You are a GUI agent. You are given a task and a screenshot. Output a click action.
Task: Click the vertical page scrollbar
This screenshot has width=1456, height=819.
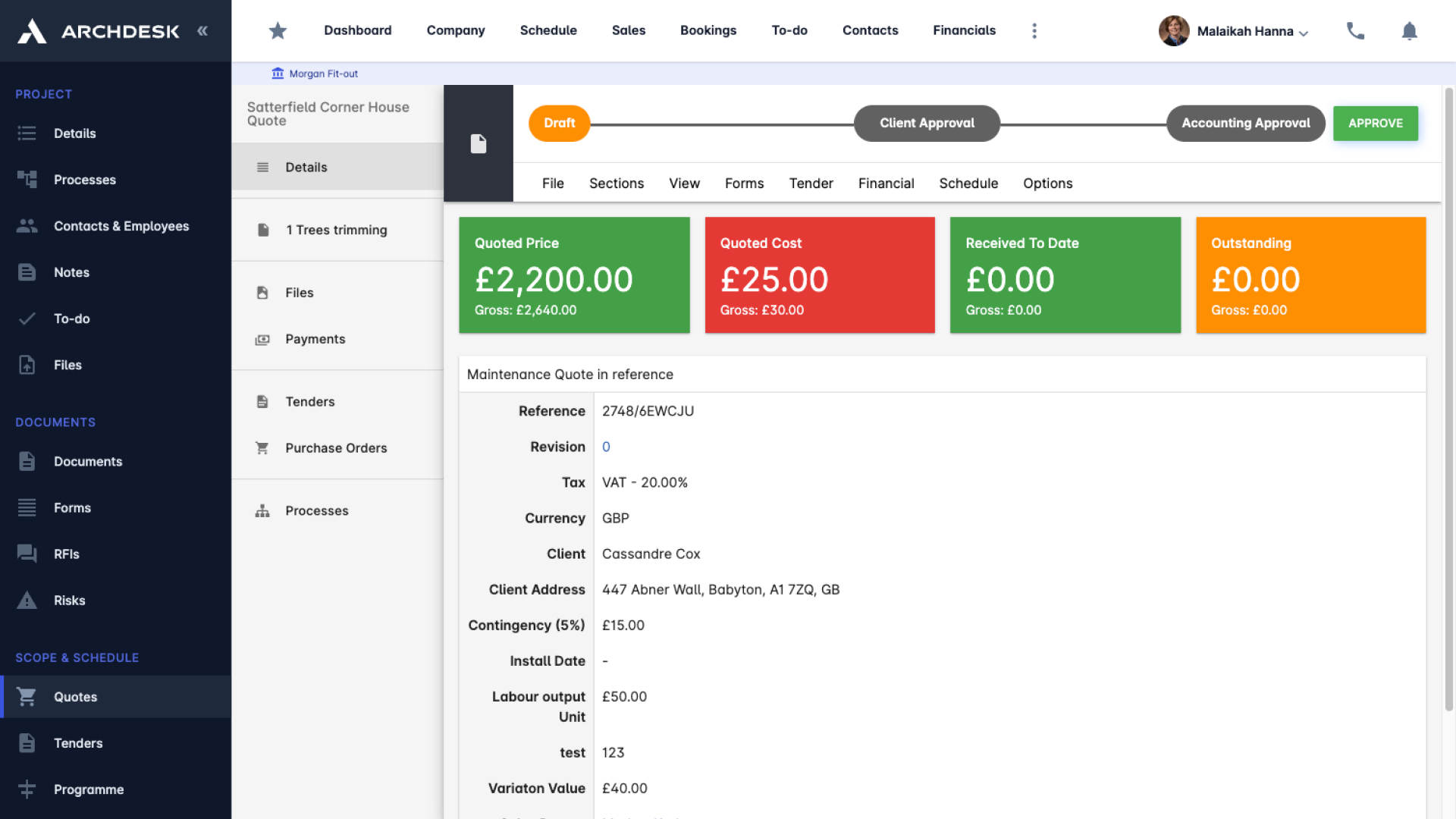pos(1448,398)
